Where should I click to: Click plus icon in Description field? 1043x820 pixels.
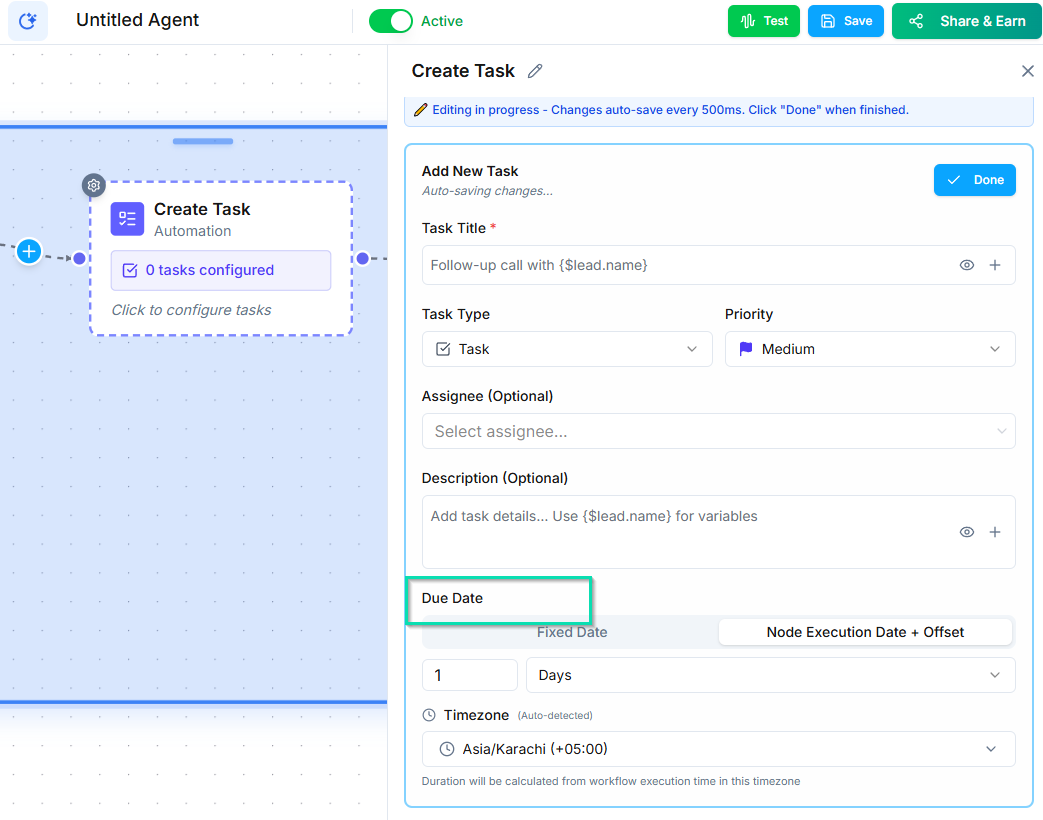tap(995, 532)
